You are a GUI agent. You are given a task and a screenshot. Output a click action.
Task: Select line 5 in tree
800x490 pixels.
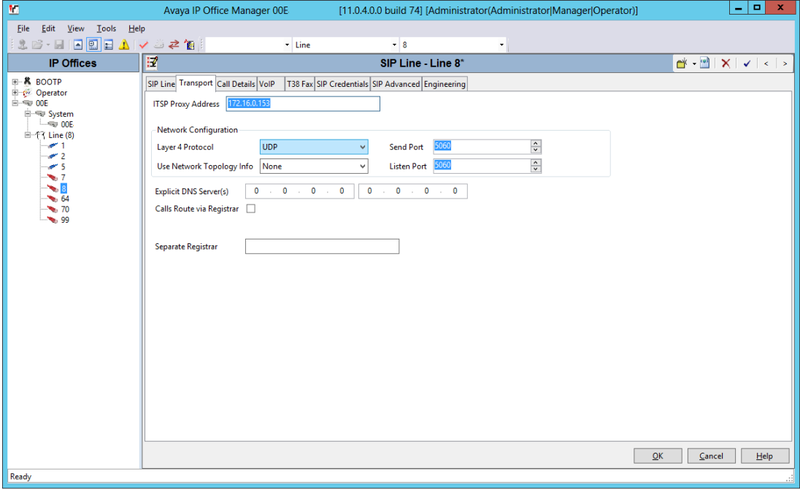(x=63, y=167)
